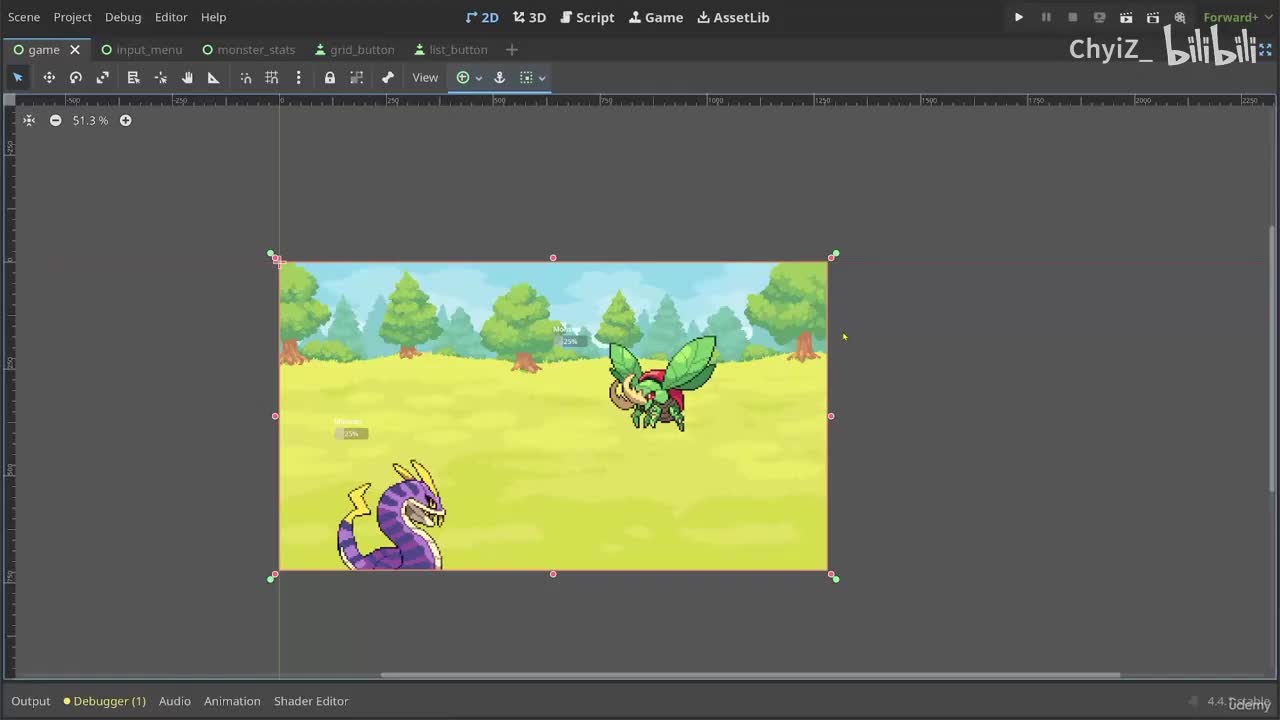Open the Debug menu

123,17
